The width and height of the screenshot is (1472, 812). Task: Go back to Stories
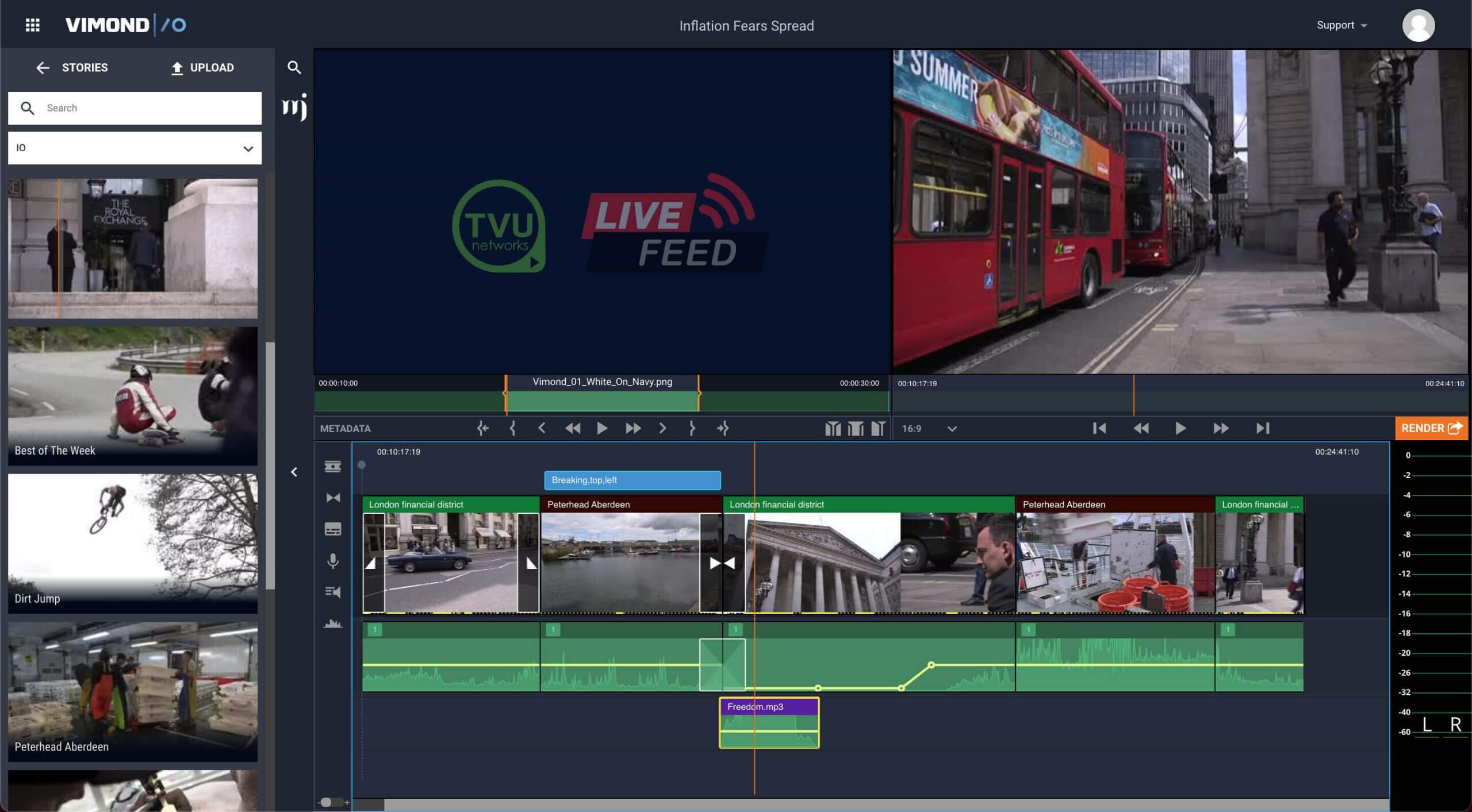[x=72, y=68]
